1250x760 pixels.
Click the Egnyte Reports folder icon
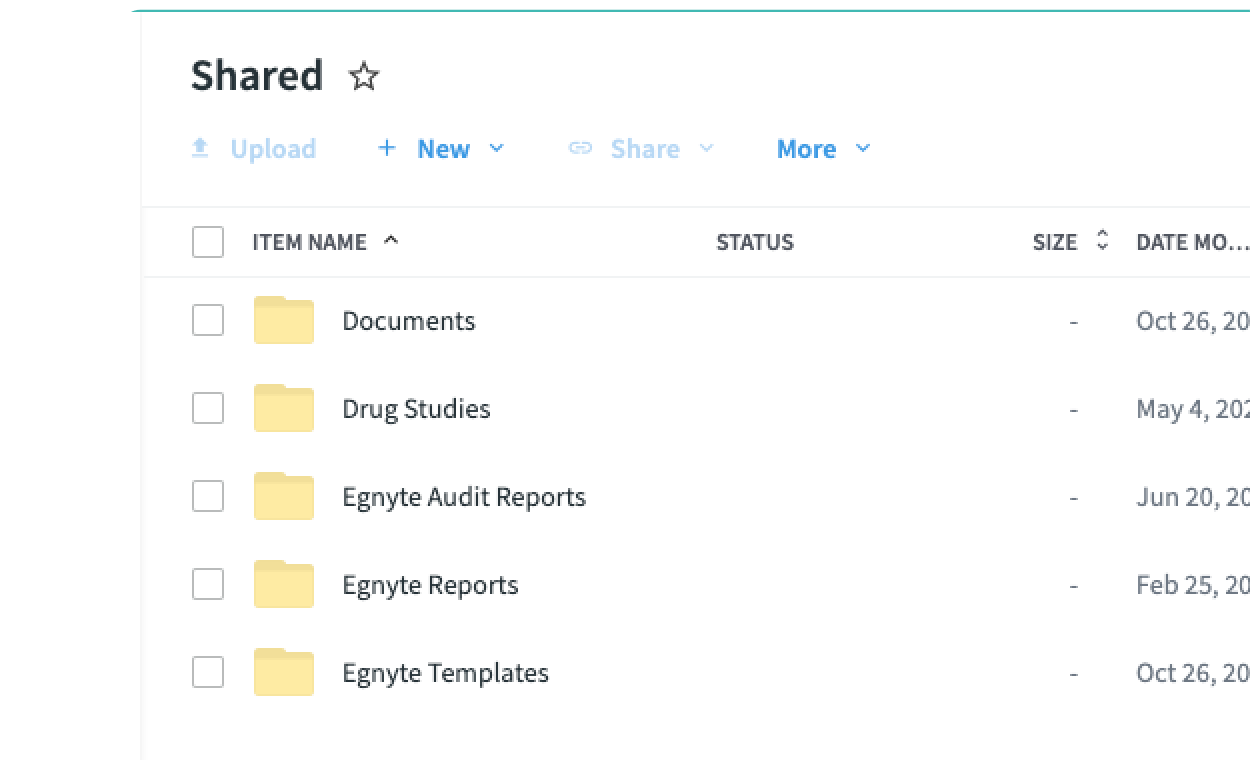[283, 585]
